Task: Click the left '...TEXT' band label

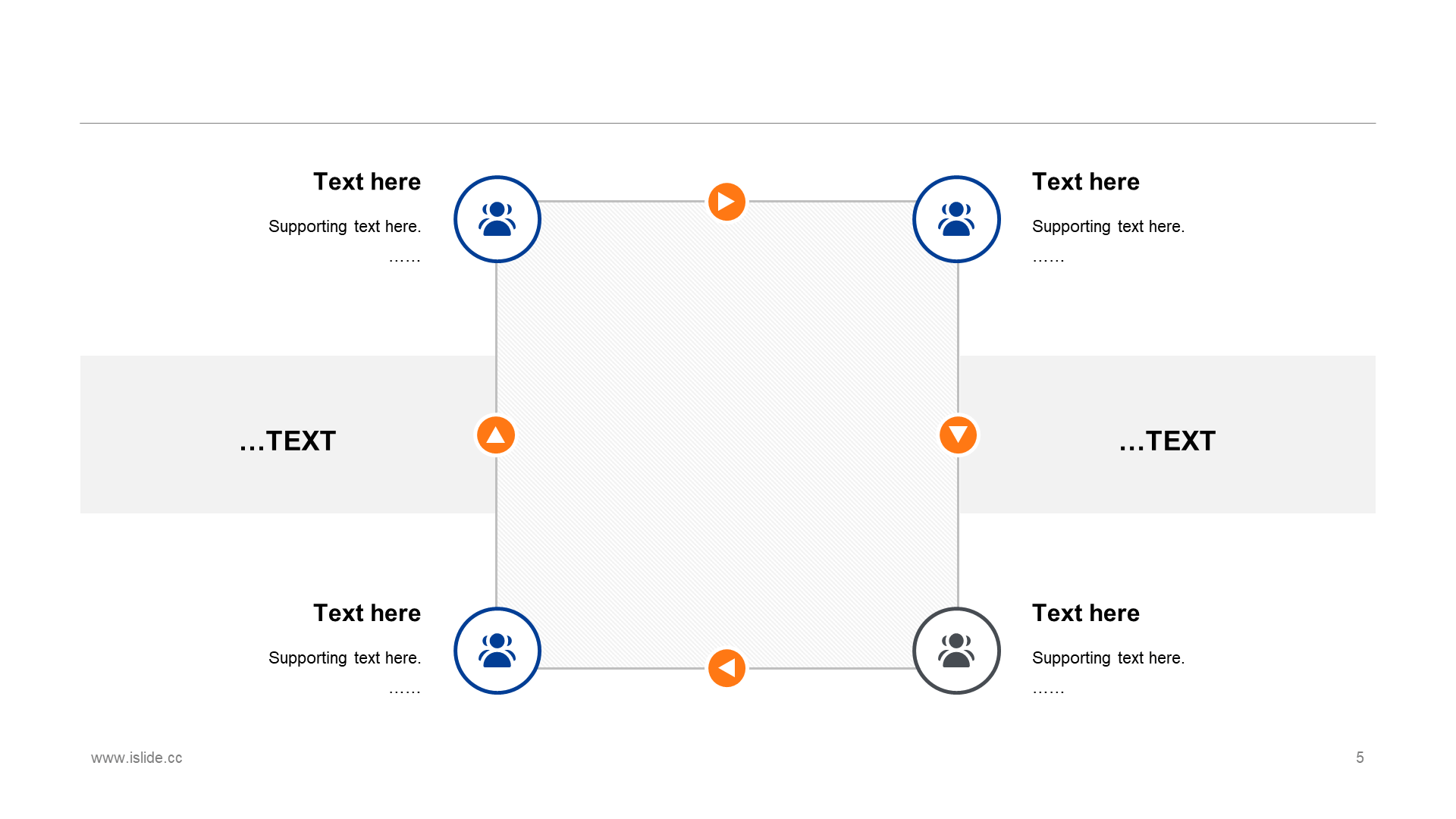Action: point(287,441)
